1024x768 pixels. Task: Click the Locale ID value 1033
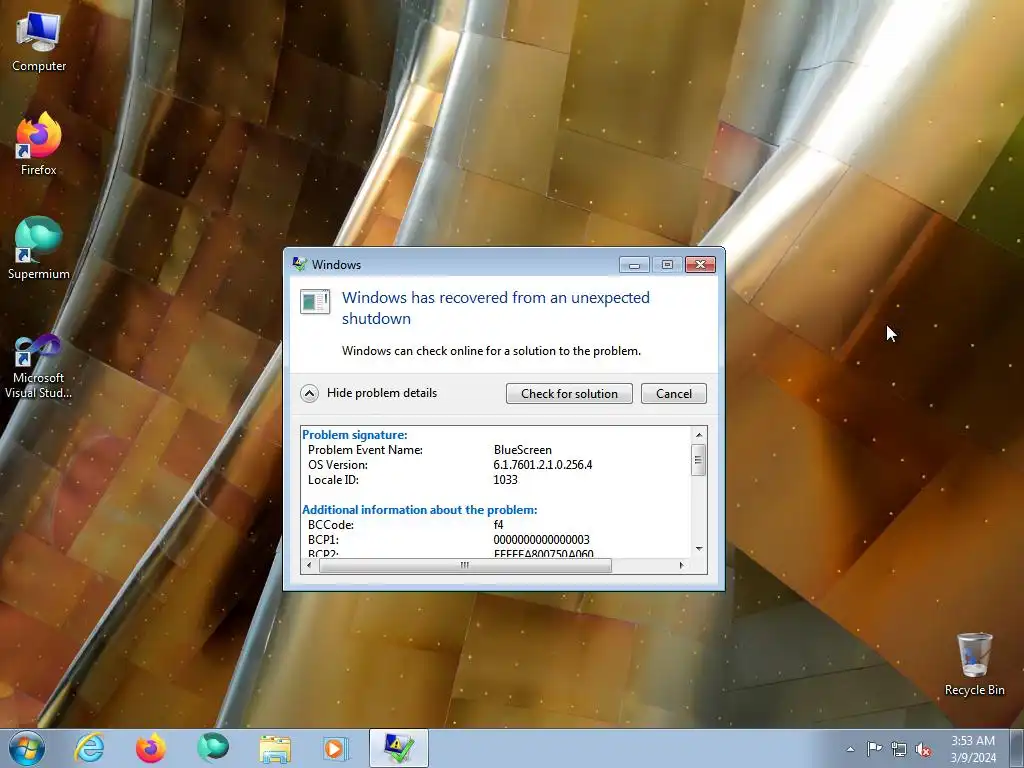coord(505,480)
